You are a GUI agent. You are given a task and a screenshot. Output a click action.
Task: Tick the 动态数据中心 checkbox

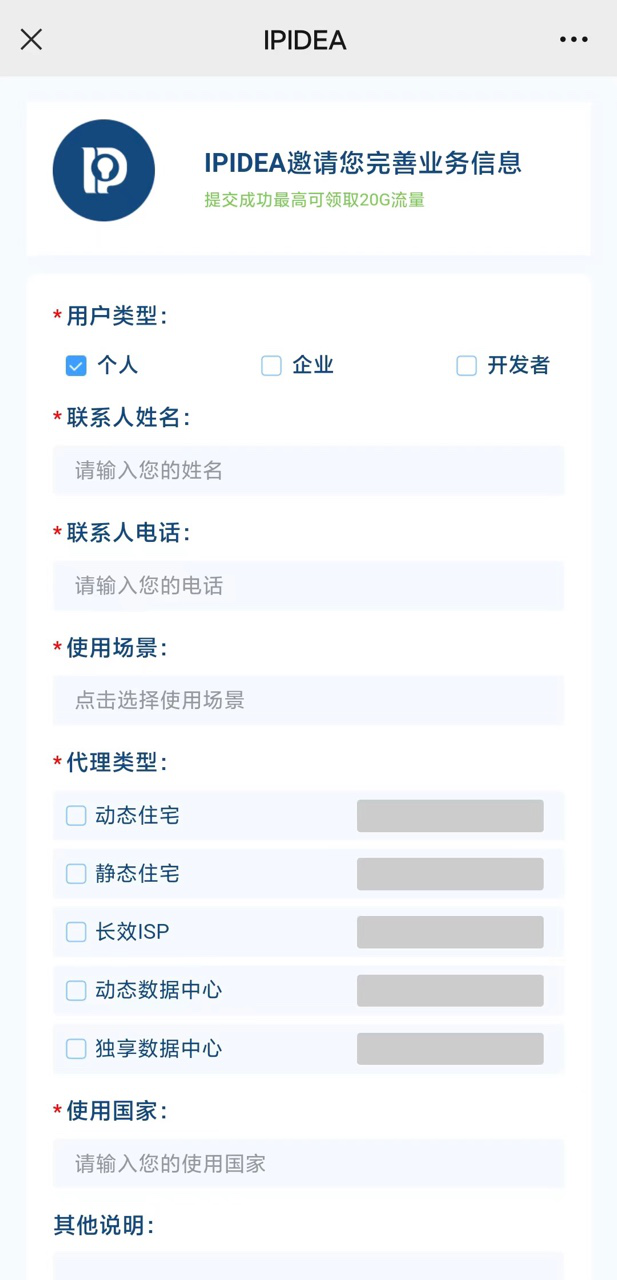click(76, 991)
